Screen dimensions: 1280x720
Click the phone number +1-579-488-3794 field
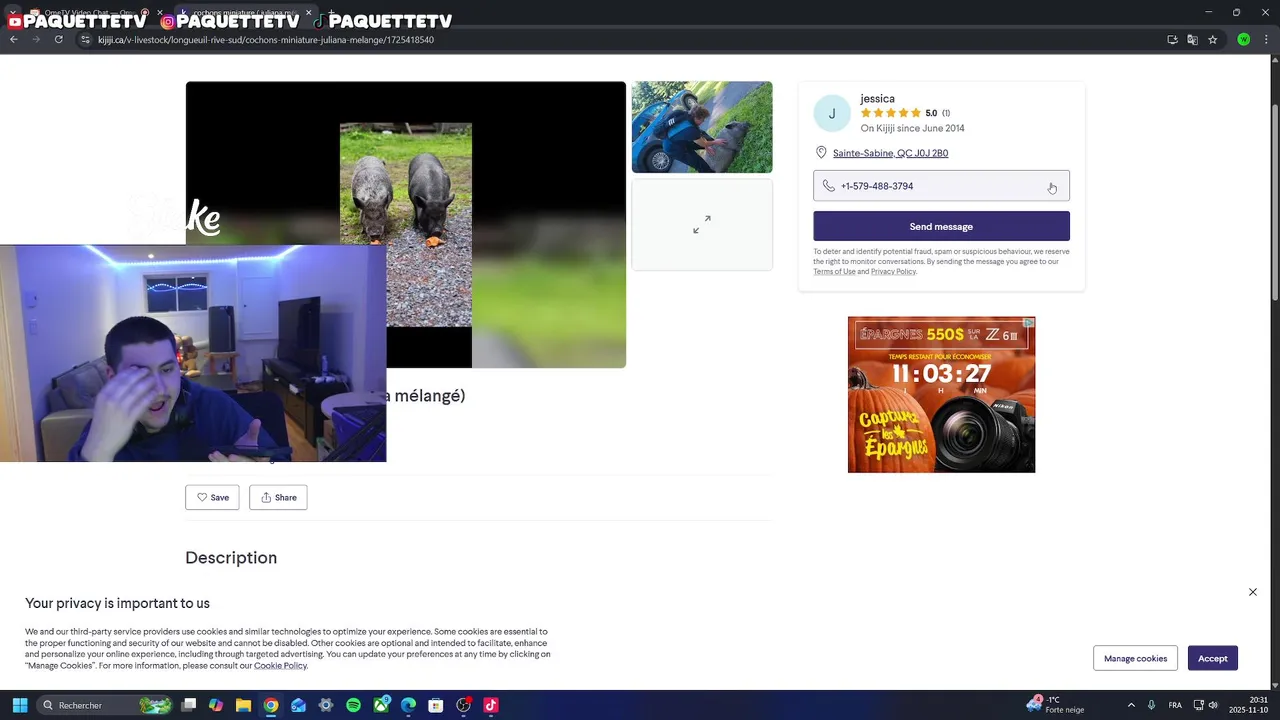pos(941,186)
